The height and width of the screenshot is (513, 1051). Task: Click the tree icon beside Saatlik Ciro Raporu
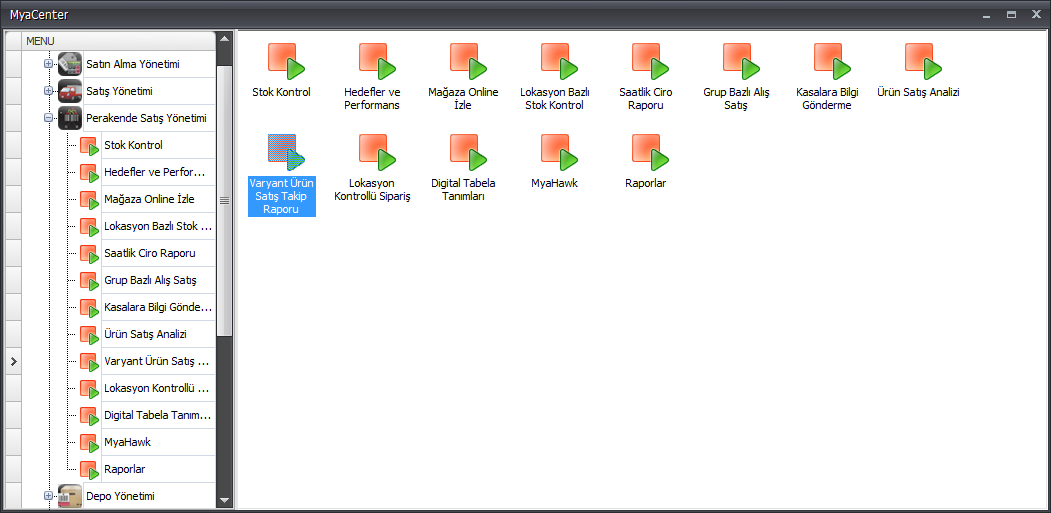90,253
